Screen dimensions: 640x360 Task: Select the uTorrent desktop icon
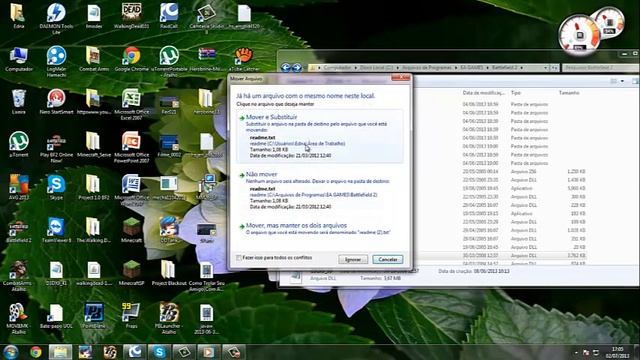tap(18, 144)
